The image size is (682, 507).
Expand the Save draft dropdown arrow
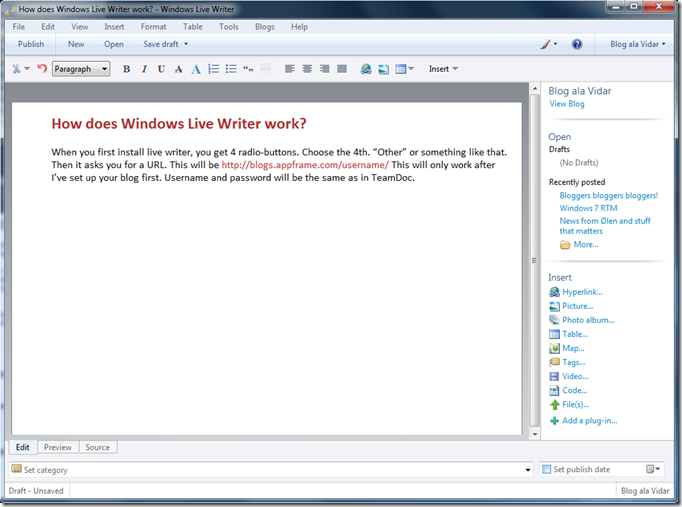click(x=186, y=44)
